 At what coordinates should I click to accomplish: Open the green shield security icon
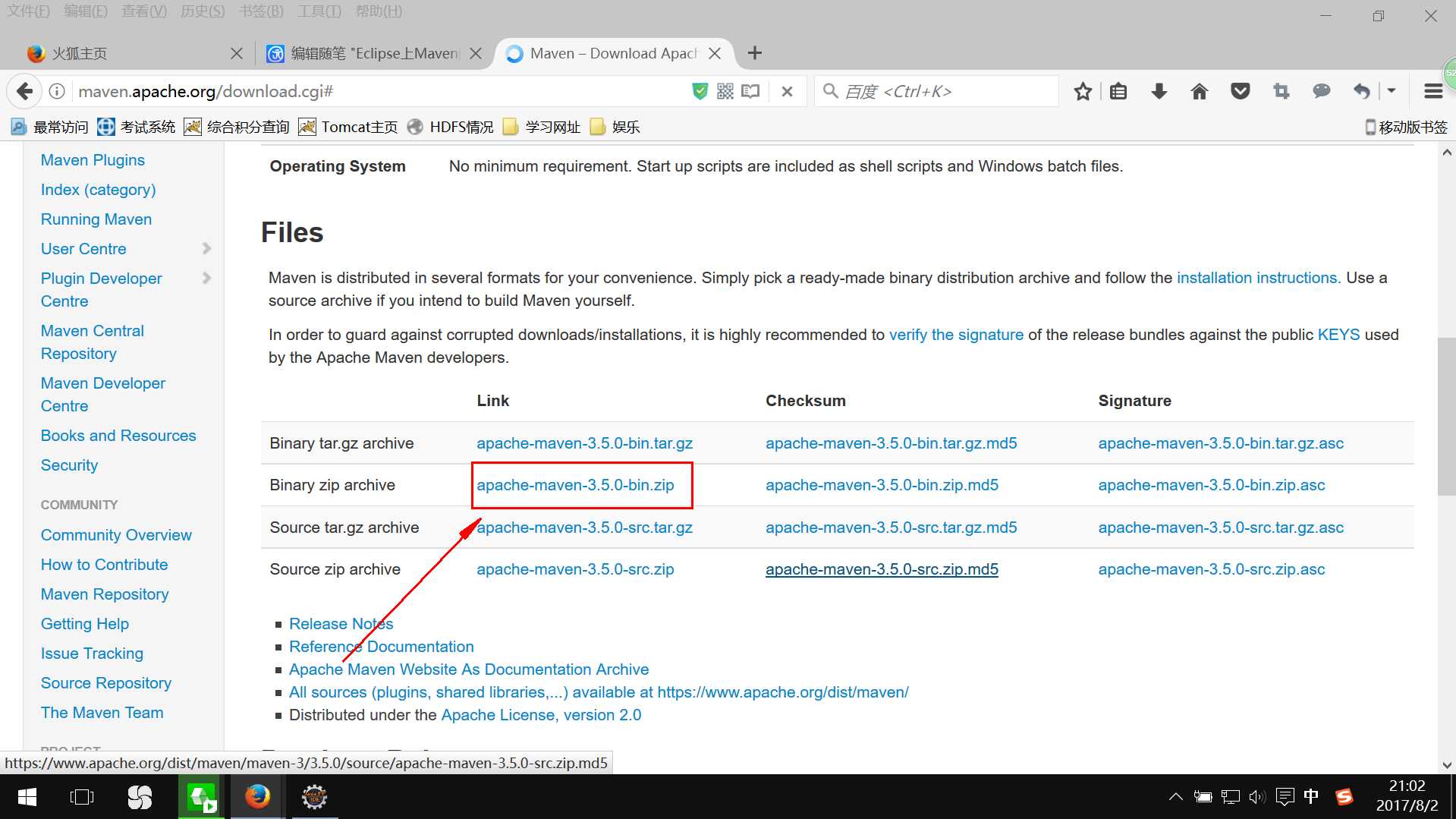[700, 91]
